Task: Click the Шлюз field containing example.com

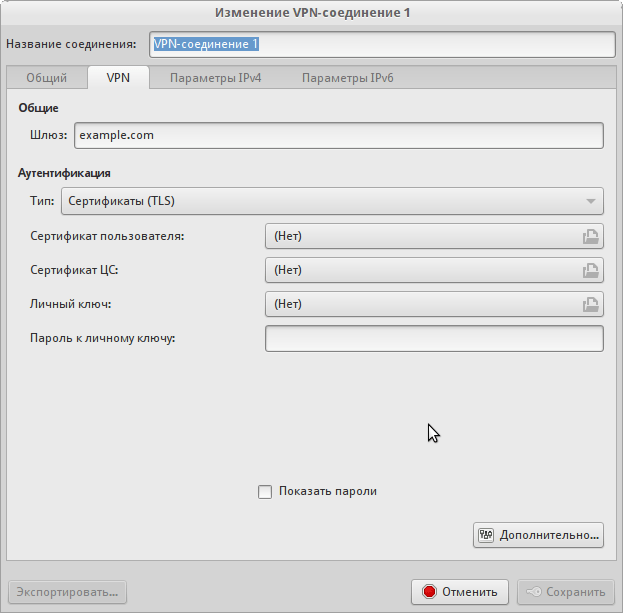Action: (x=338, y=135)
